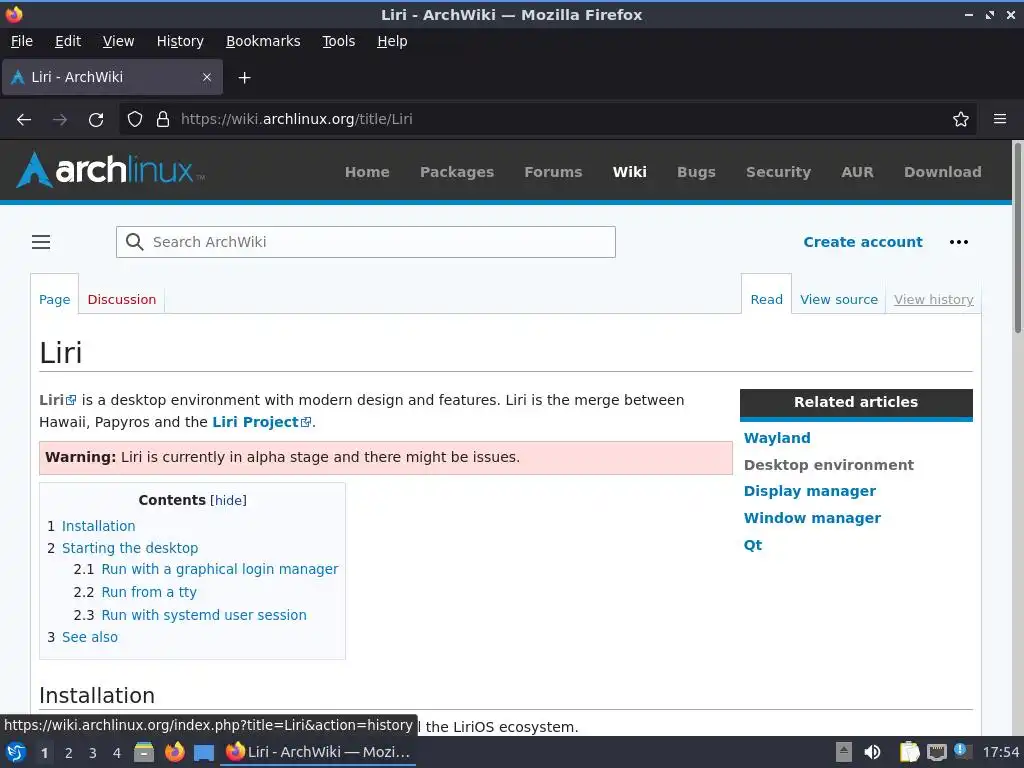Open the Display manager related article
1024x768 pixels.
point(810,491)
